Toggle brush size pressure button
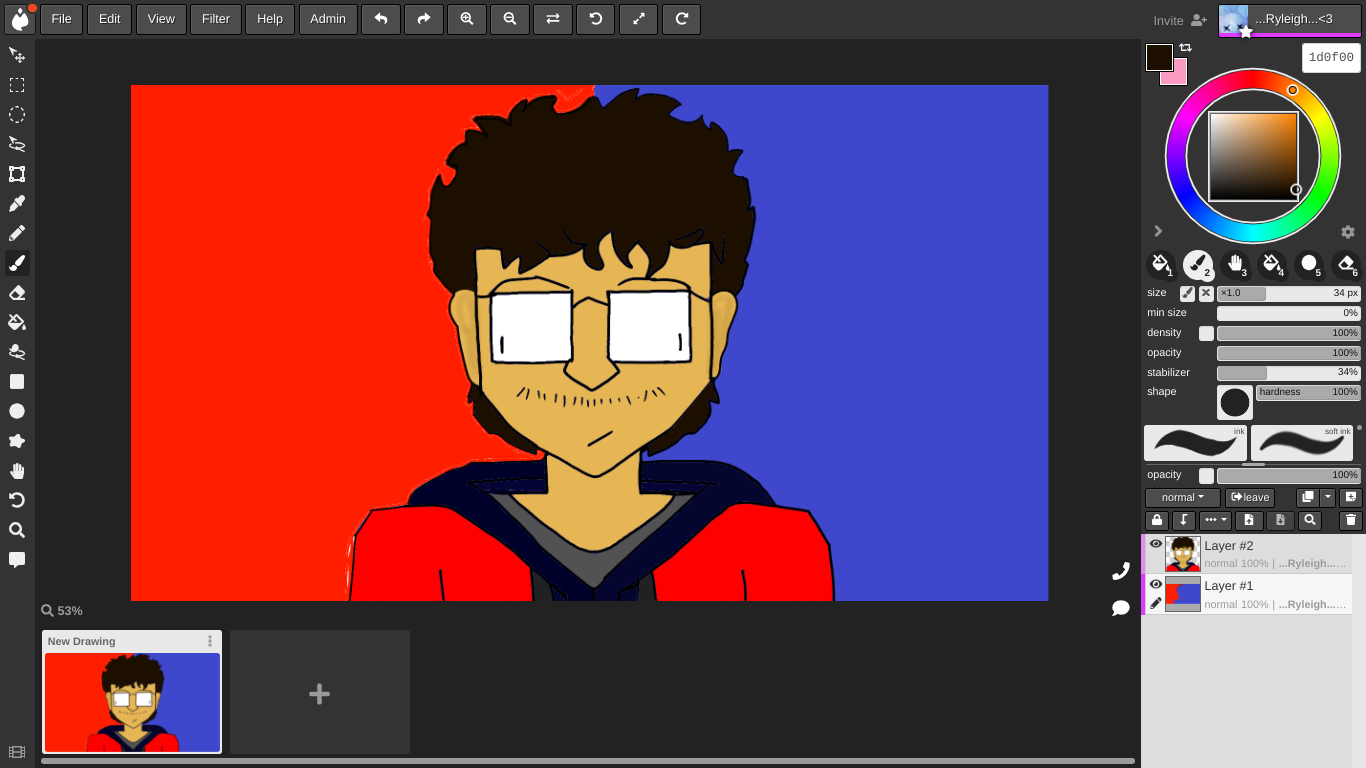The image size is (1366, 768). pyautogui.click(x=1187, y=294)
